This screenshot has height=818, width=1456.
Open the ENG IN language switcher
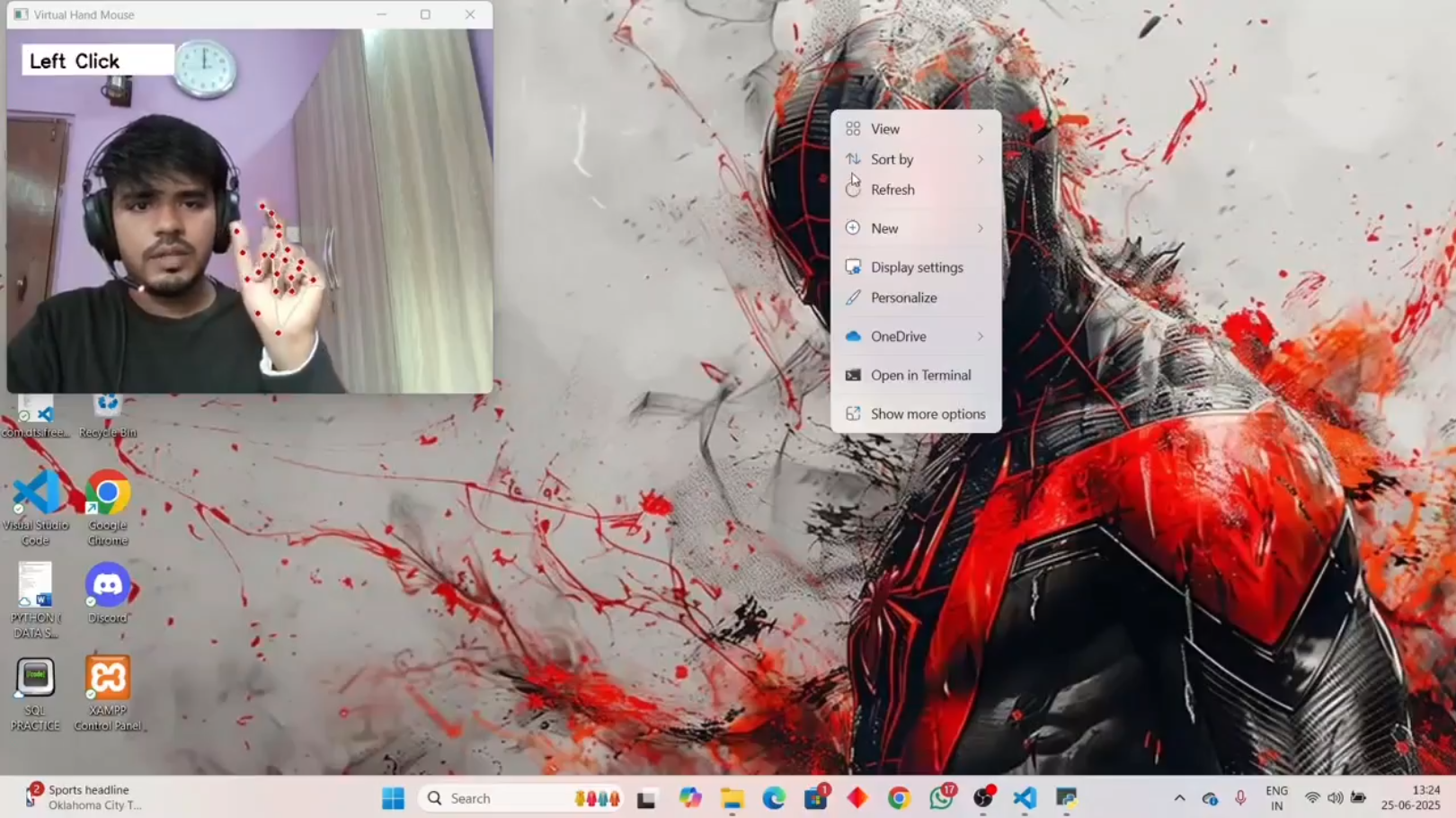tap(1276, 798)
